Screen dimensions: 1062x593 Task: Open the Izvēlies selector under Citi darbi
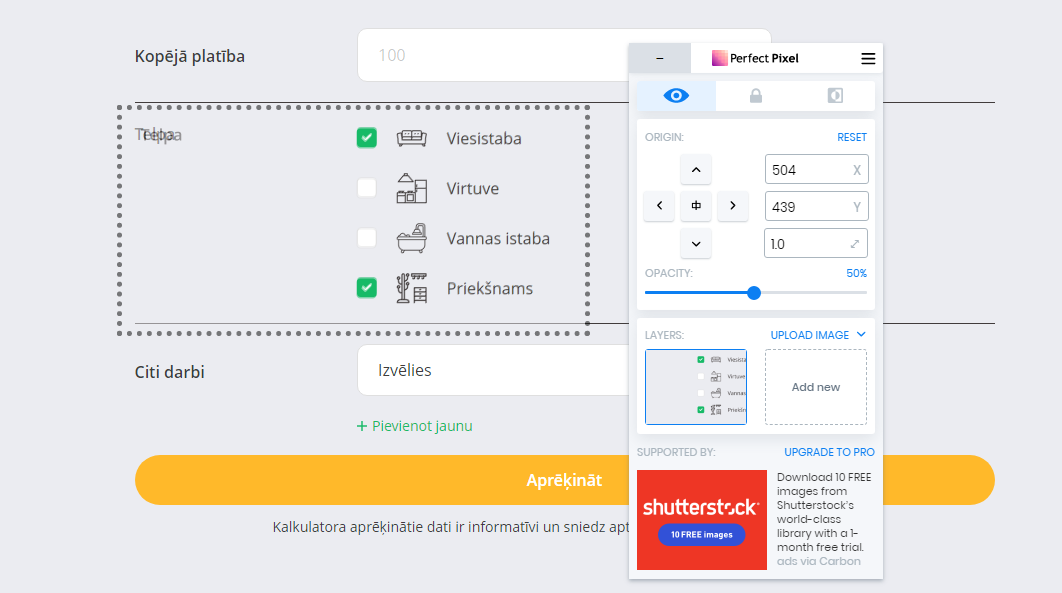click(490, 370)
